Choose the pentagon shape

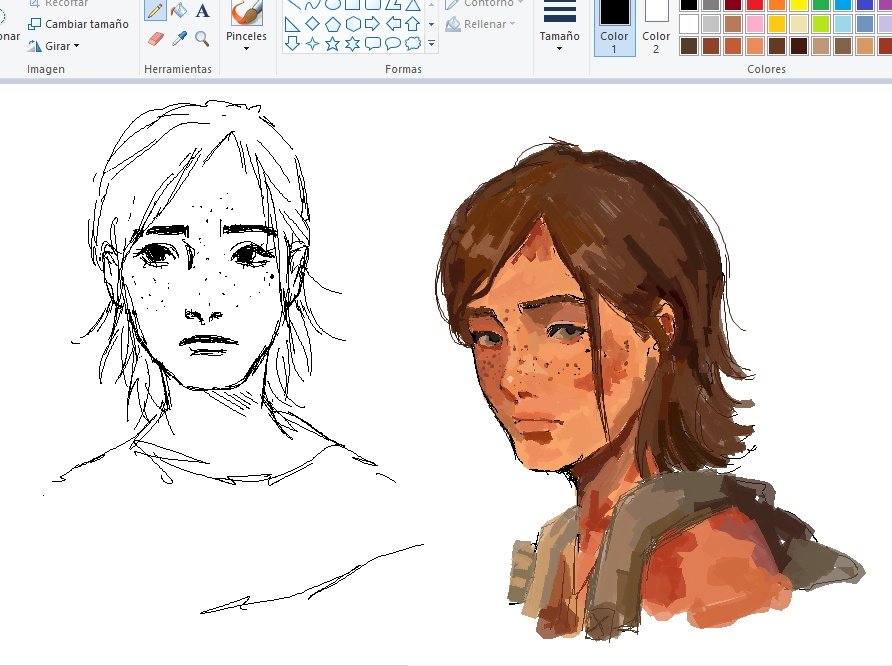[333, 24]
